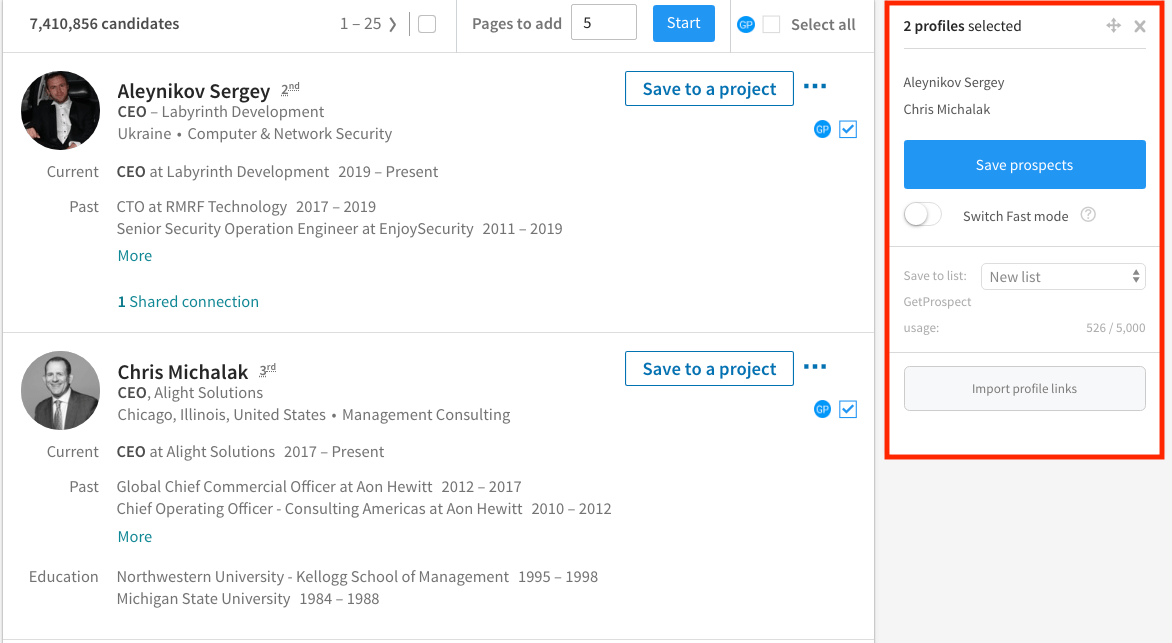Viewport: 1172px width, 643px height.
Task: Click the 526 / 5,000 usage value
Action: (x=1115, y=327)
